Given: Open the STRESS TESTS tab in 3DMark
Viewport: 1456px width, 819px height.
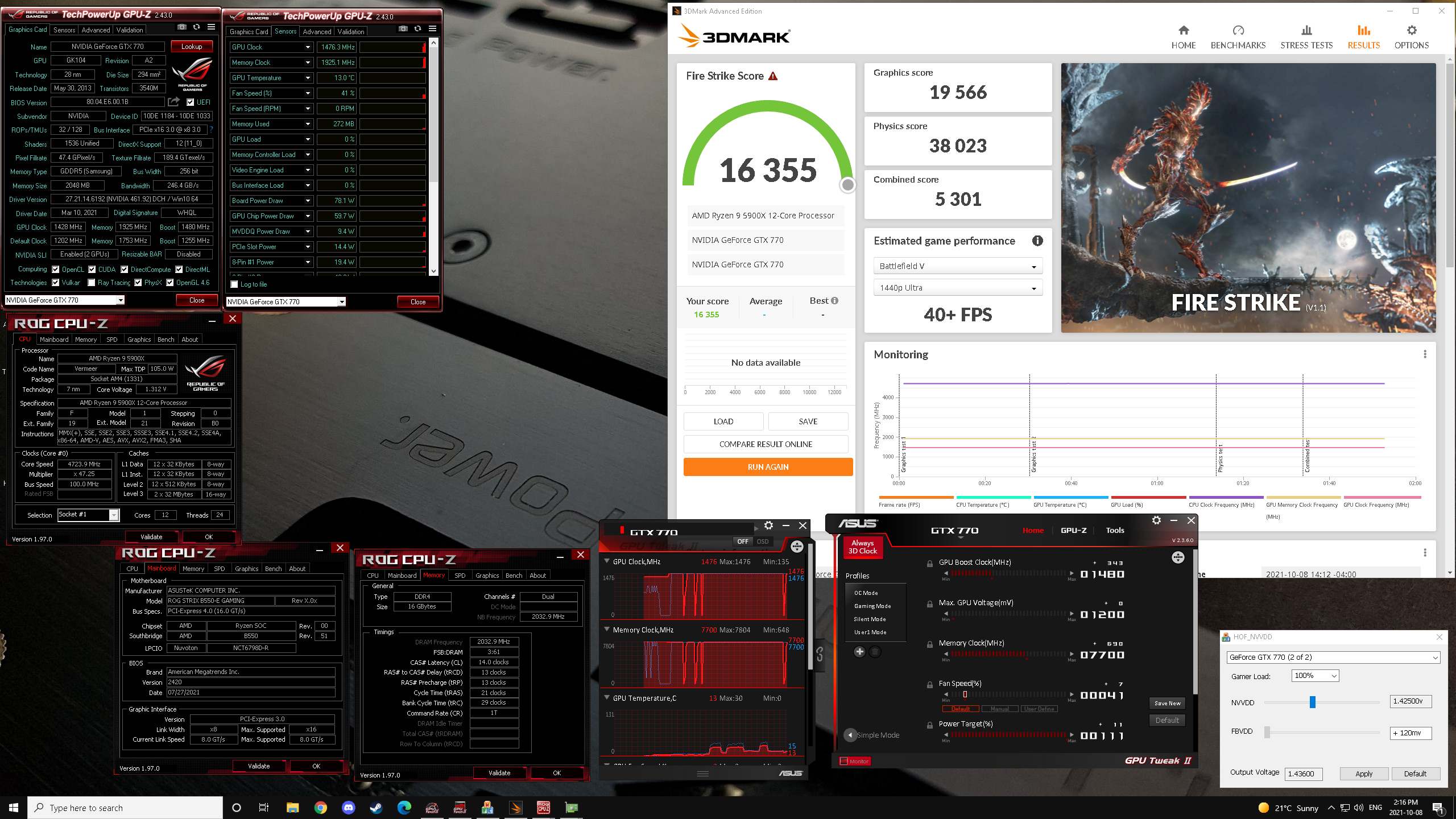Looking at the screenshot, I should click(1306, 38).
